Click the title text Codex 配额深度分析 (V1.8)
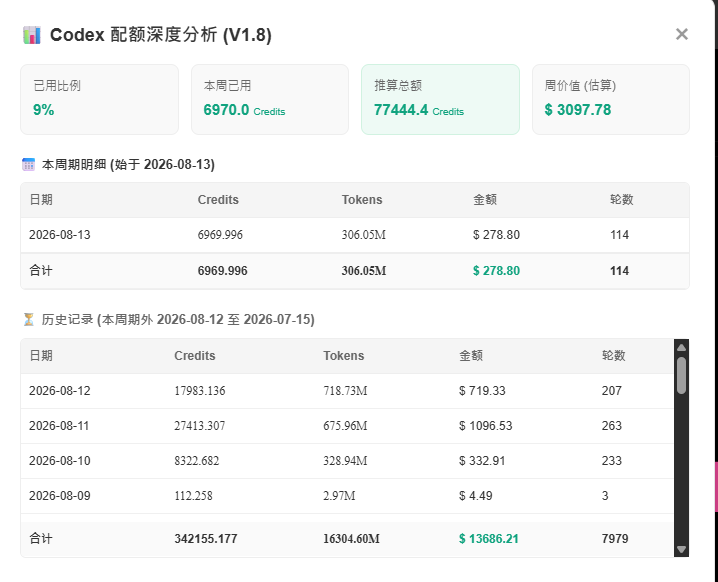Viewport: 718px width, 582px height. (x=161, y=35)
